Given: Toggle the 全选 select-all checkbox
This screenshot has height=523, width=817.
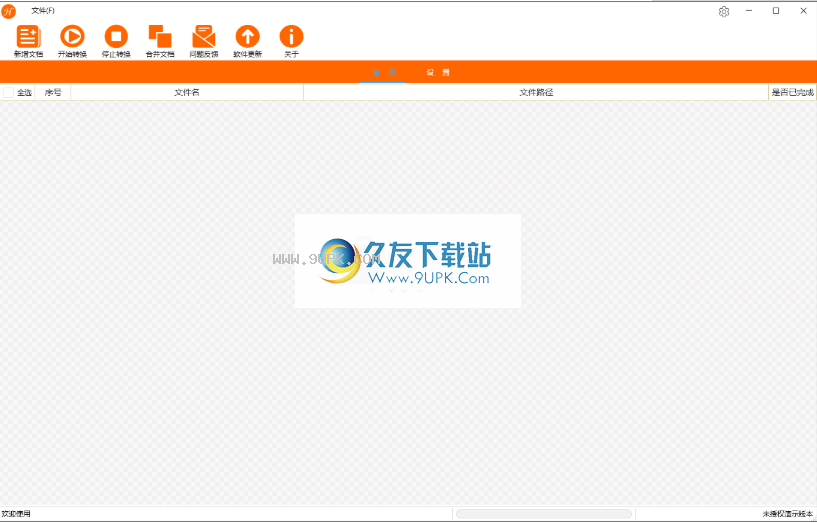Looking at the screenshot, I should (8, 93).
